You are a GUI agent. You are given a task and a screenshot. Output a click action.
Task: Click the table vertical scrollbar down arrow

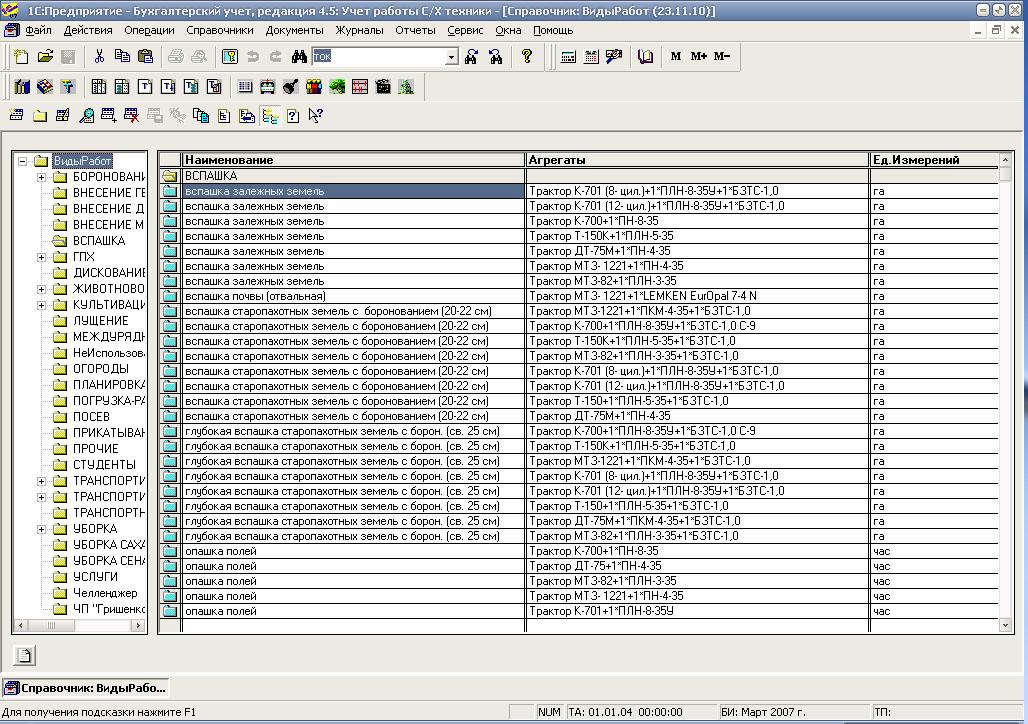tap(1005, 626)
